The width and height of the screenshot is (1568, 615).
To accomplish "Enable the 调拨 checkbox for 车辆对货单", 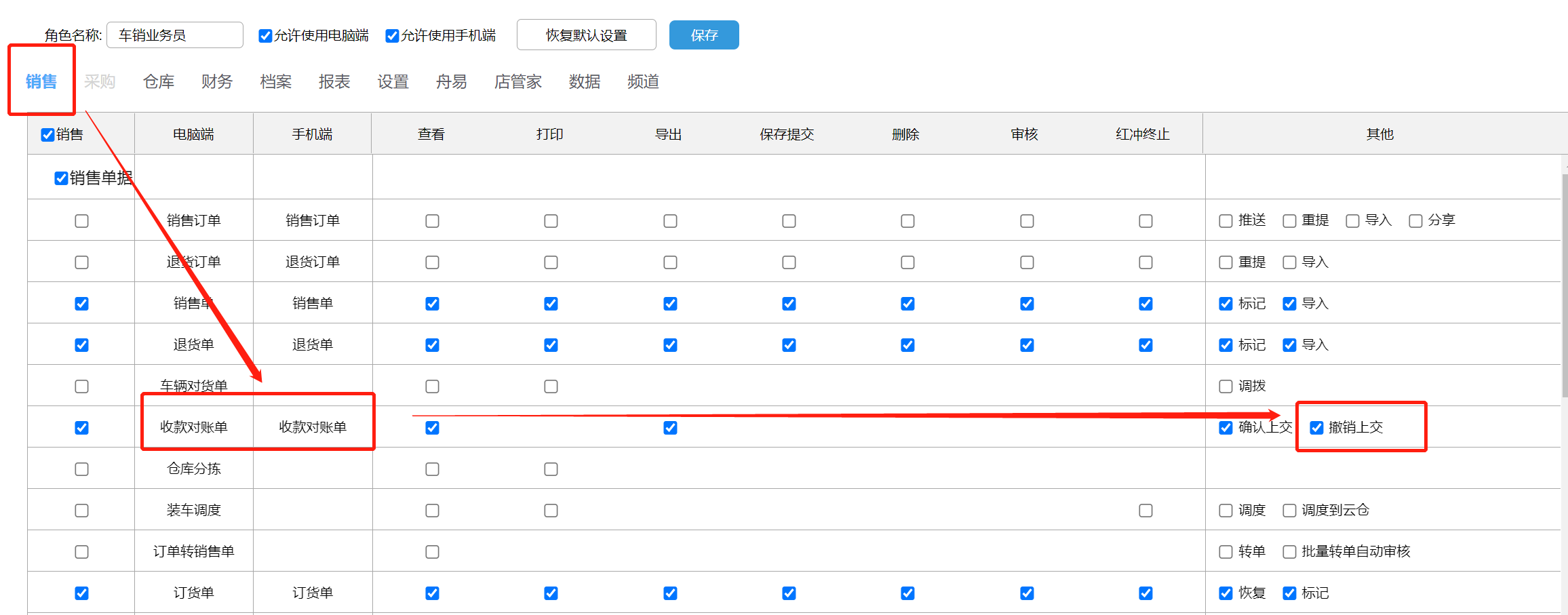I will pyautogui.click(x=1226, y=386).
